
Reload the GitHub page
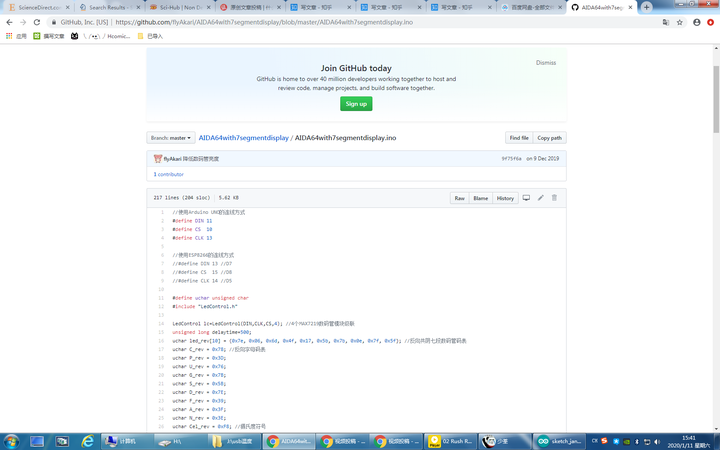(37, 22)
